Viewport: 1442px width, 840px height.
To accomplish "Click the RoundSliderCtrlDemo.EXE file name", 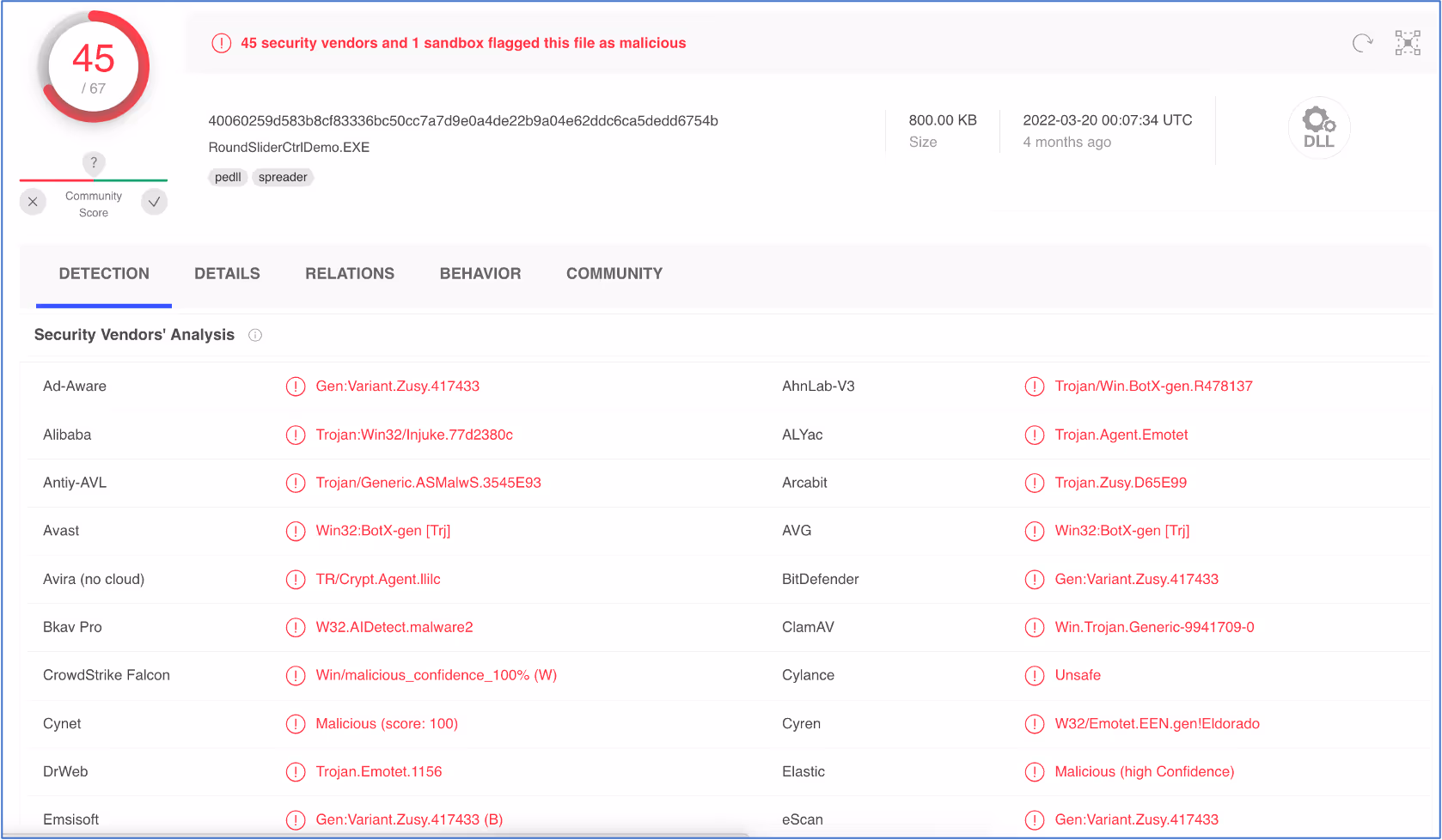I will click(289, 148).
